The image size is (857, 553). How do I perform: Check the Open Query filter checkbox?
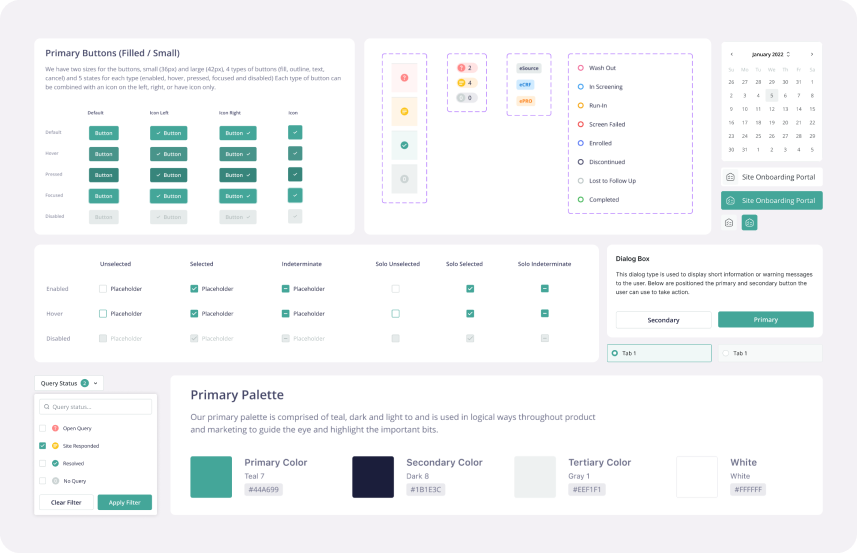coord(42,428)
